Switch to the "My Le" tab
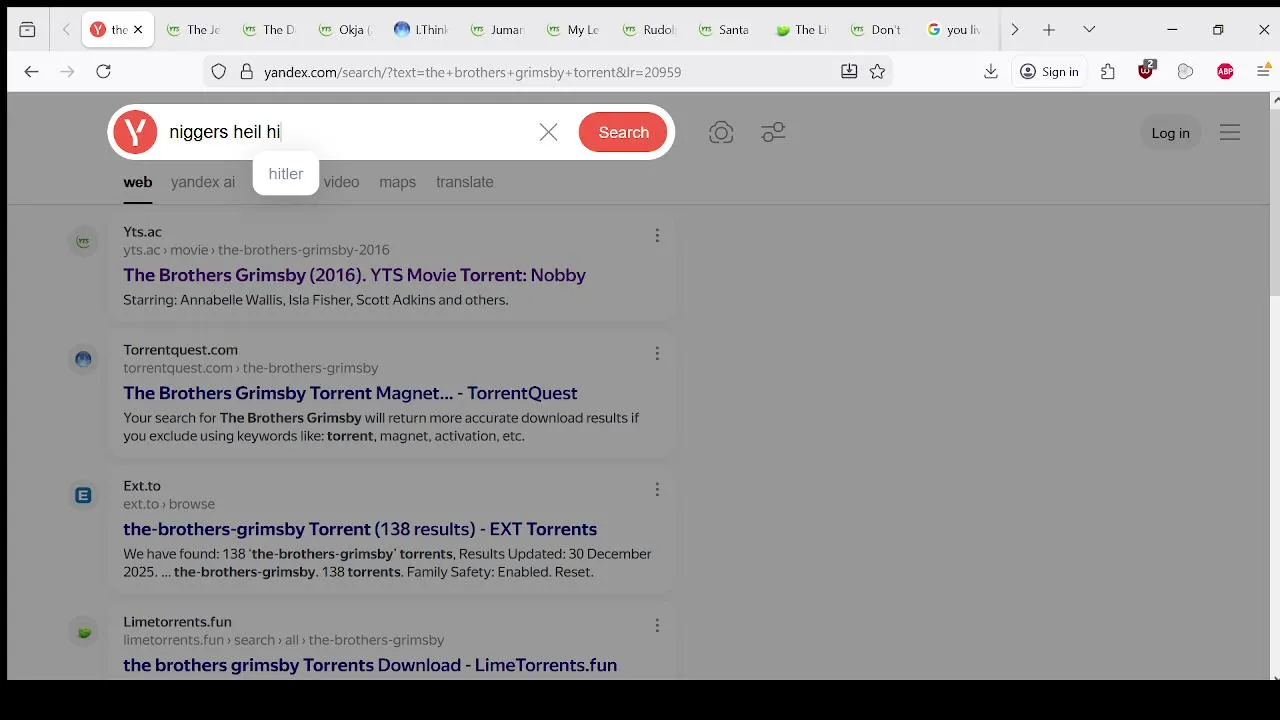Image resolution: width=1280 pixels, height=720 pixels. 574,30
